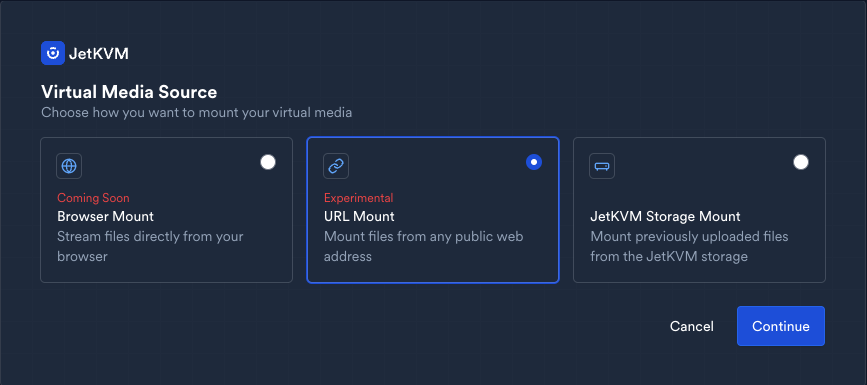This screenshot has width=867, height=385.
Task: Click the JetKVM logo icon
Action: (x=53, y=53)
